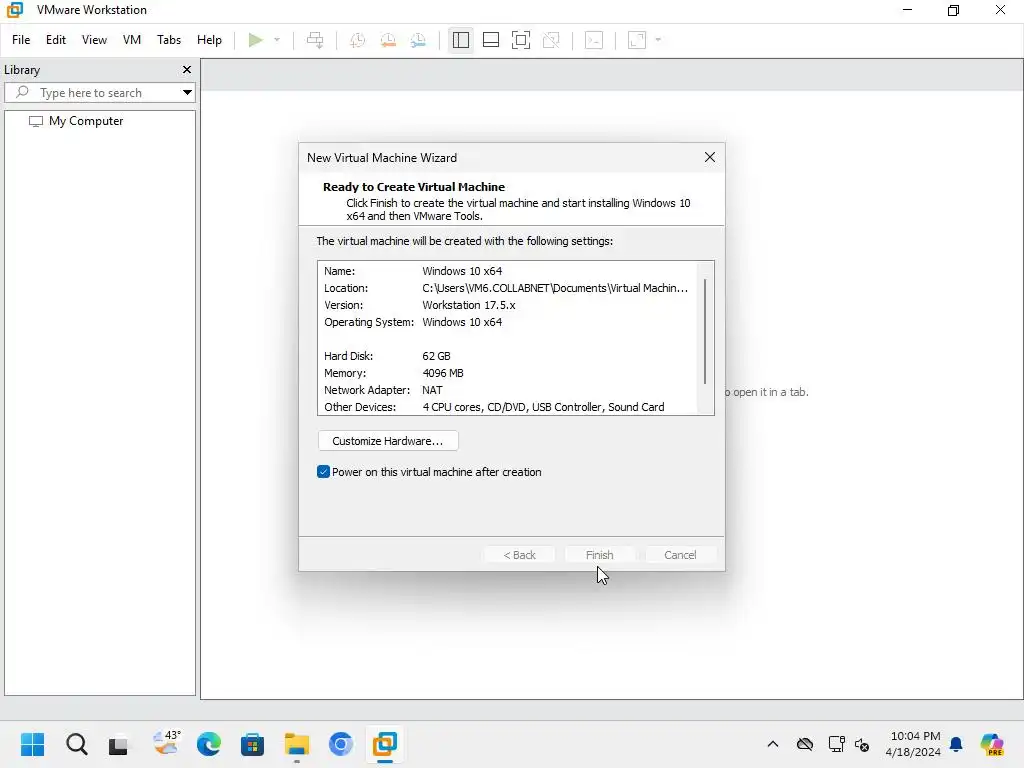Toggle the Show Library sidebar icon
This screenshot has height=768, width=1024.
460,40
